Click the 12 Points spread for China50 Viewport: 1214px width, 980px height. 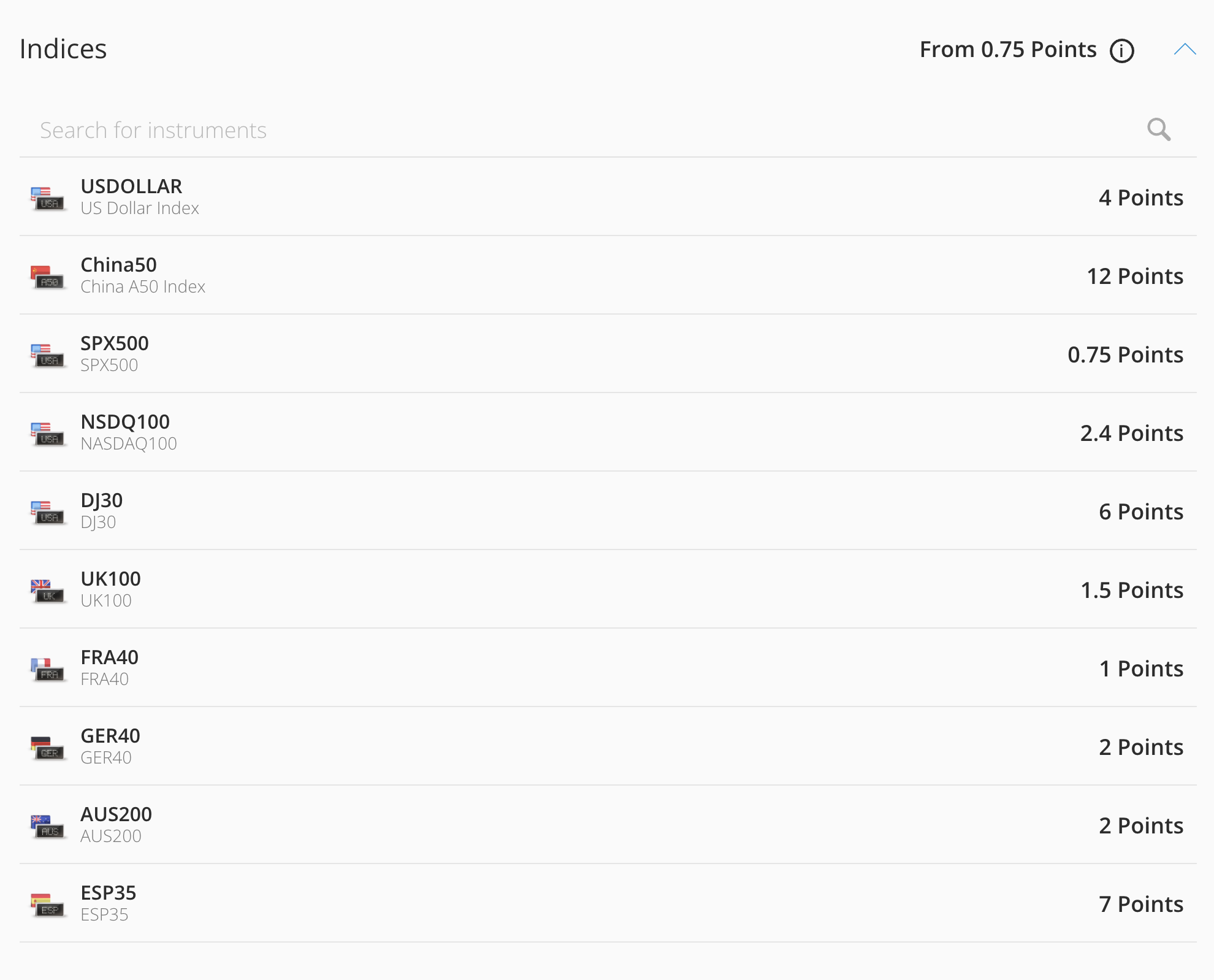point(1135,276)
